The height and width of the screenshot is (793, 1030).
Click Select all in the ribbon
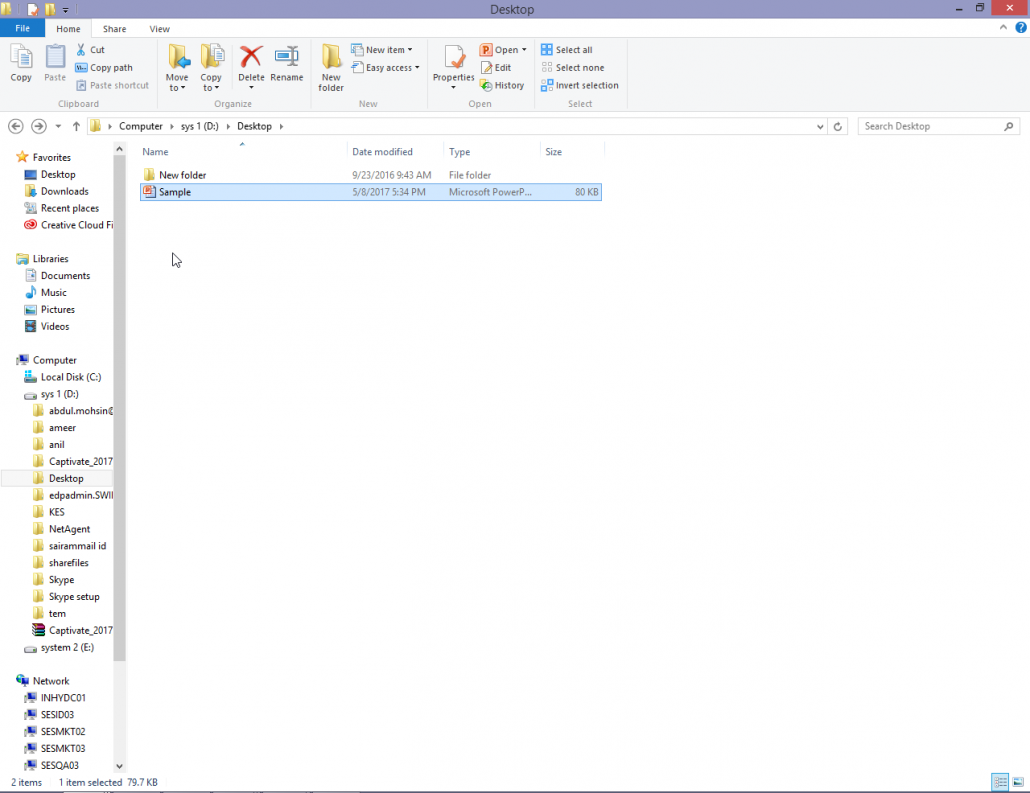click(568, 48)
